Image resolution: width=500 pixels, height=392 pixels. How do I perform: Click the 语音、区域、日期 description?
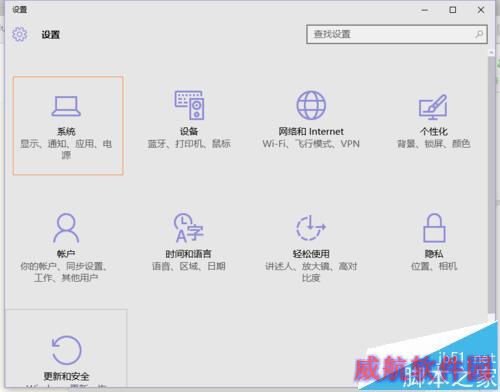tap(189, 266)
